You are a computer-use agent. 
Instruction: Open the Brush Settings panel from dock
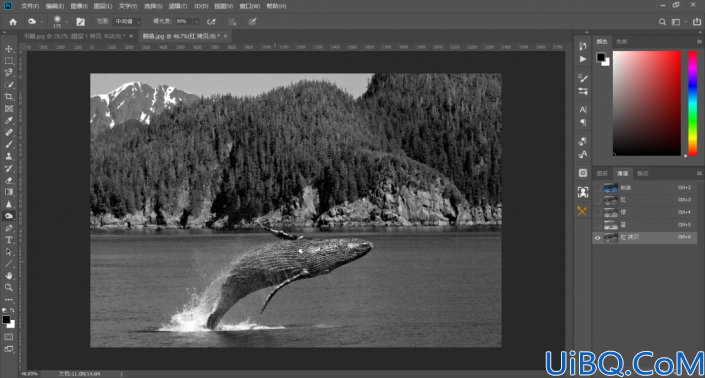coord(583,78)
